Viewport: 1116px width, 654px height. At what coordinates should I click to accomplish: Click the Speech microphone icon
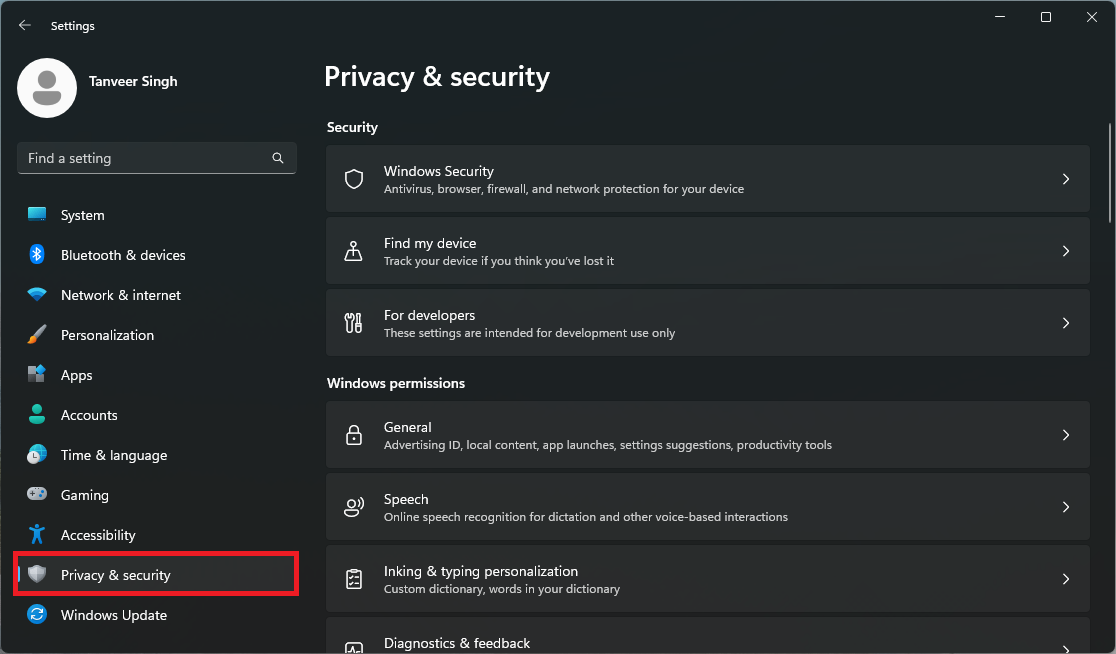click(x=353, y=506)
